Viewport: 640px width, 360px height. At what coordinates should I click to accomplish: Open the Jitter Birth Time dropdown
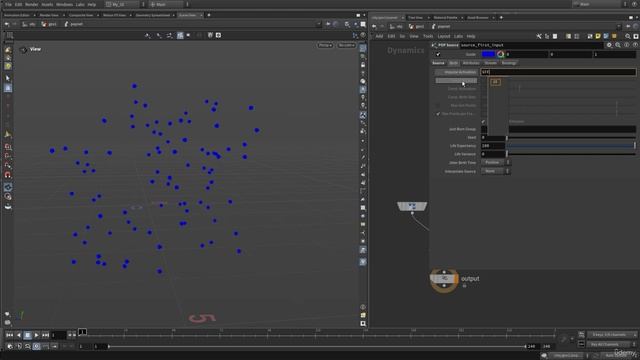[x=496, y=162]
